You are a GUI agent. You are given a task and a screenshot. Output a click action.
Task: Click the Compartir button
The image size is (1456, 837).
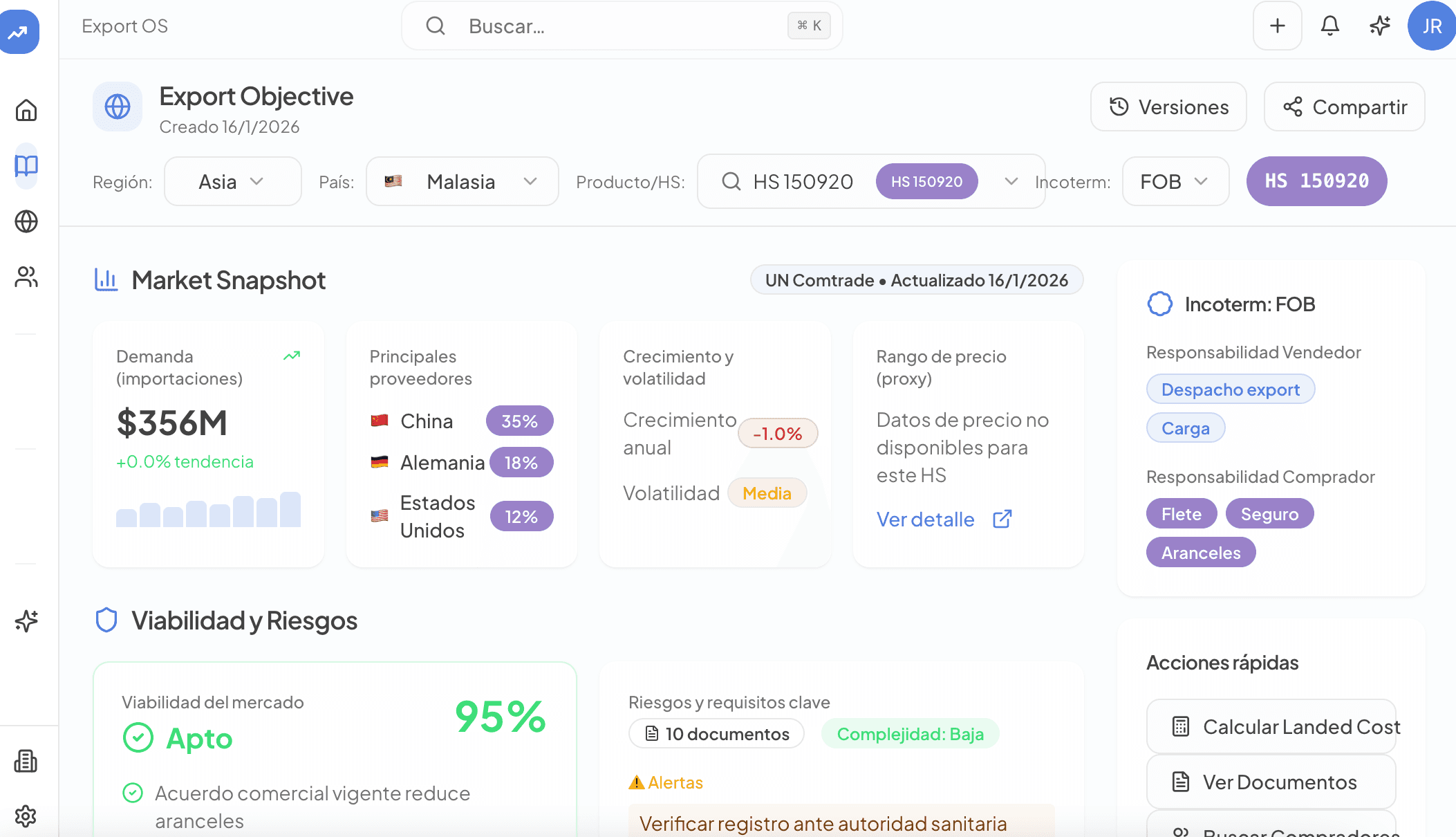click(1344, 107)
